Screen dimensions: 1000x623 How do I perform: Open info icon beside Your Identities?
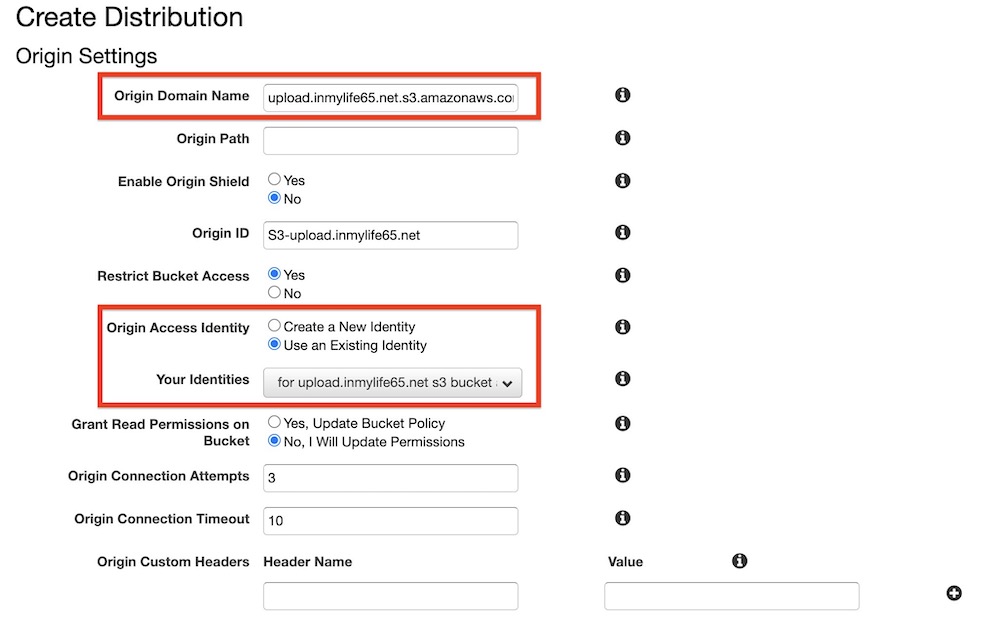pos(622,378)
